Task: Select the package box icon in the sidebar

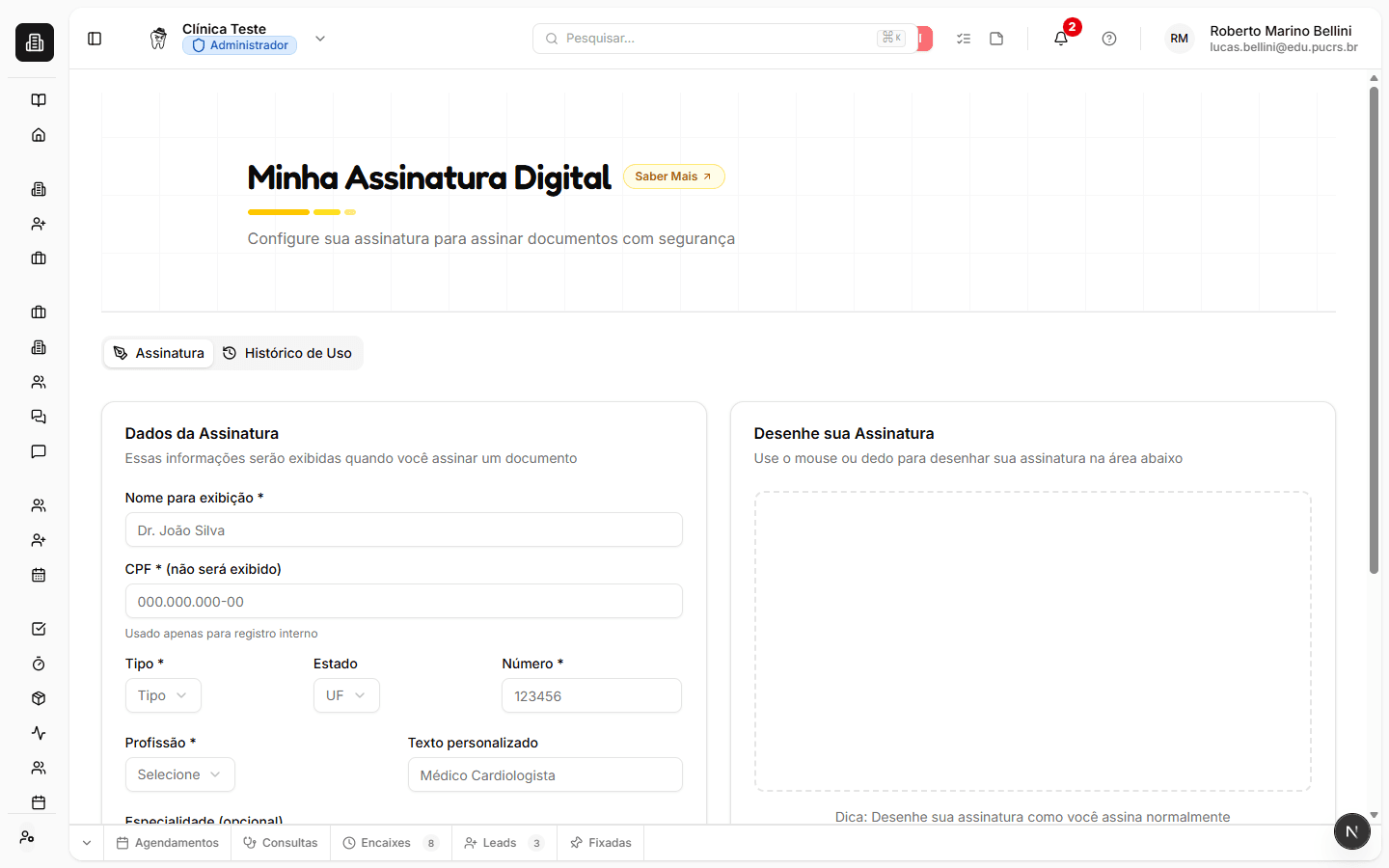Action: click(x=38, y=697)
